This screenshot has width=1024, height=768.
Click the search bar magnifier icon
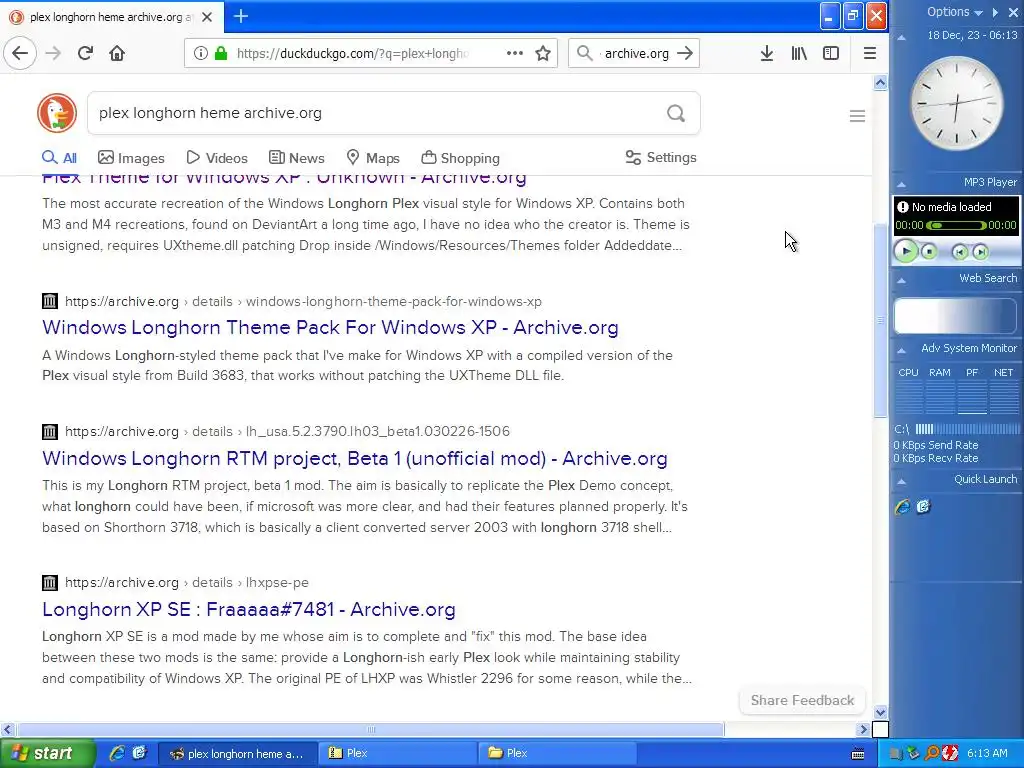585,53
